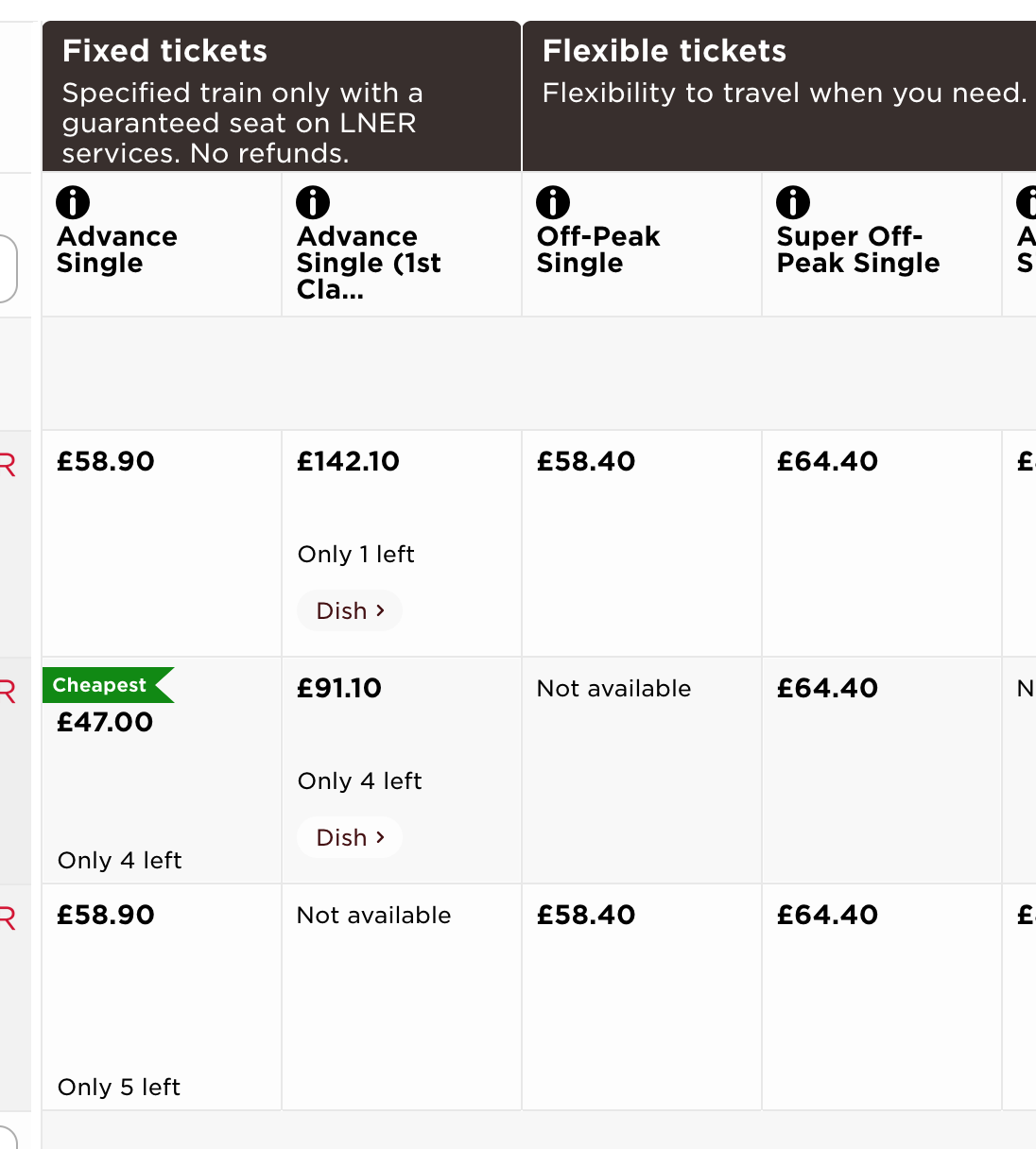This screenshot has height=1149, width=1036.
Task: Choose the cheapest £47.00 Advance Single
Action: 162,770
